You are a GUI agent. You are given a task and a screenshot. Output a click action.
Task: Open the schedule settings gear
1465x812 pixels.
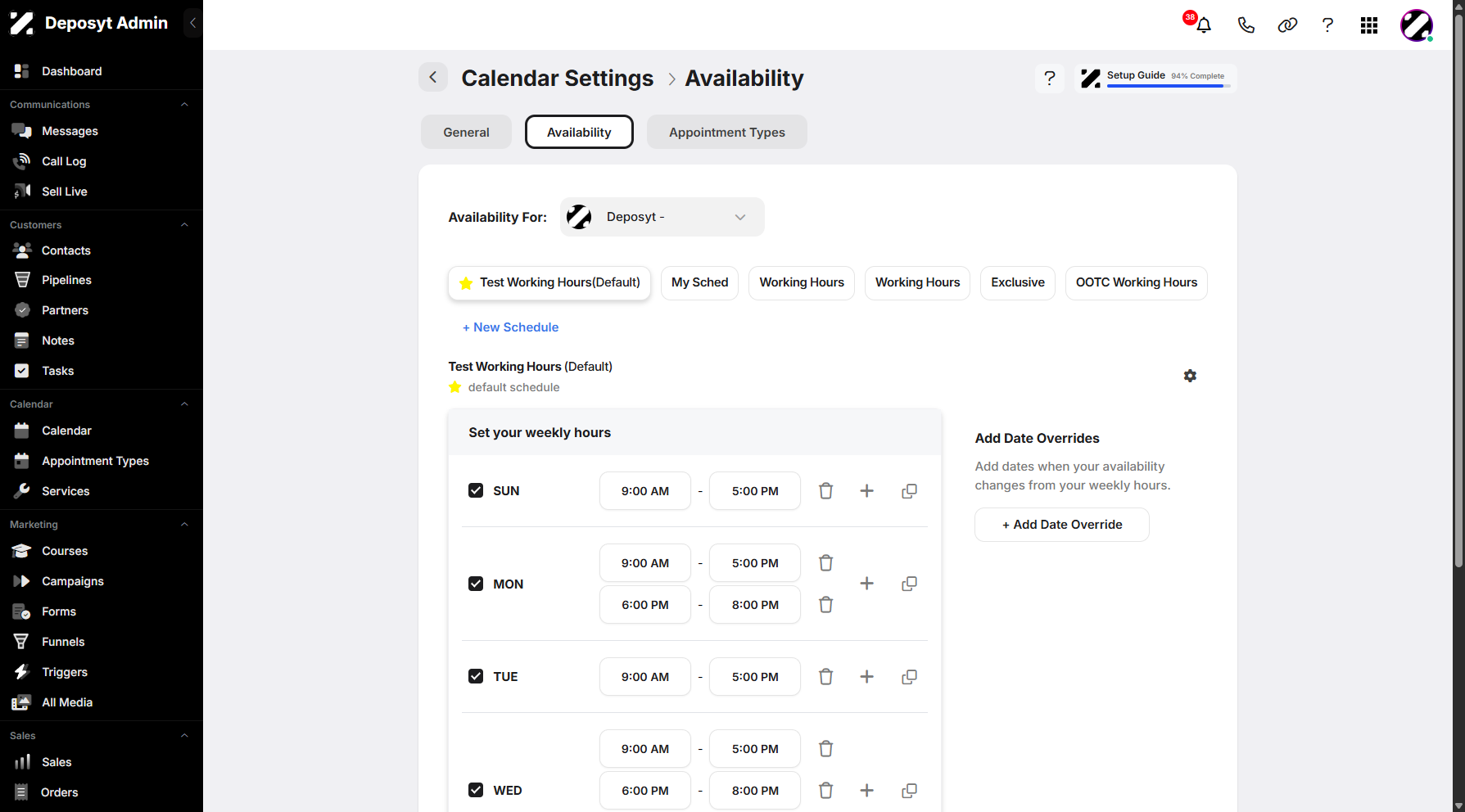point(1190,376)
